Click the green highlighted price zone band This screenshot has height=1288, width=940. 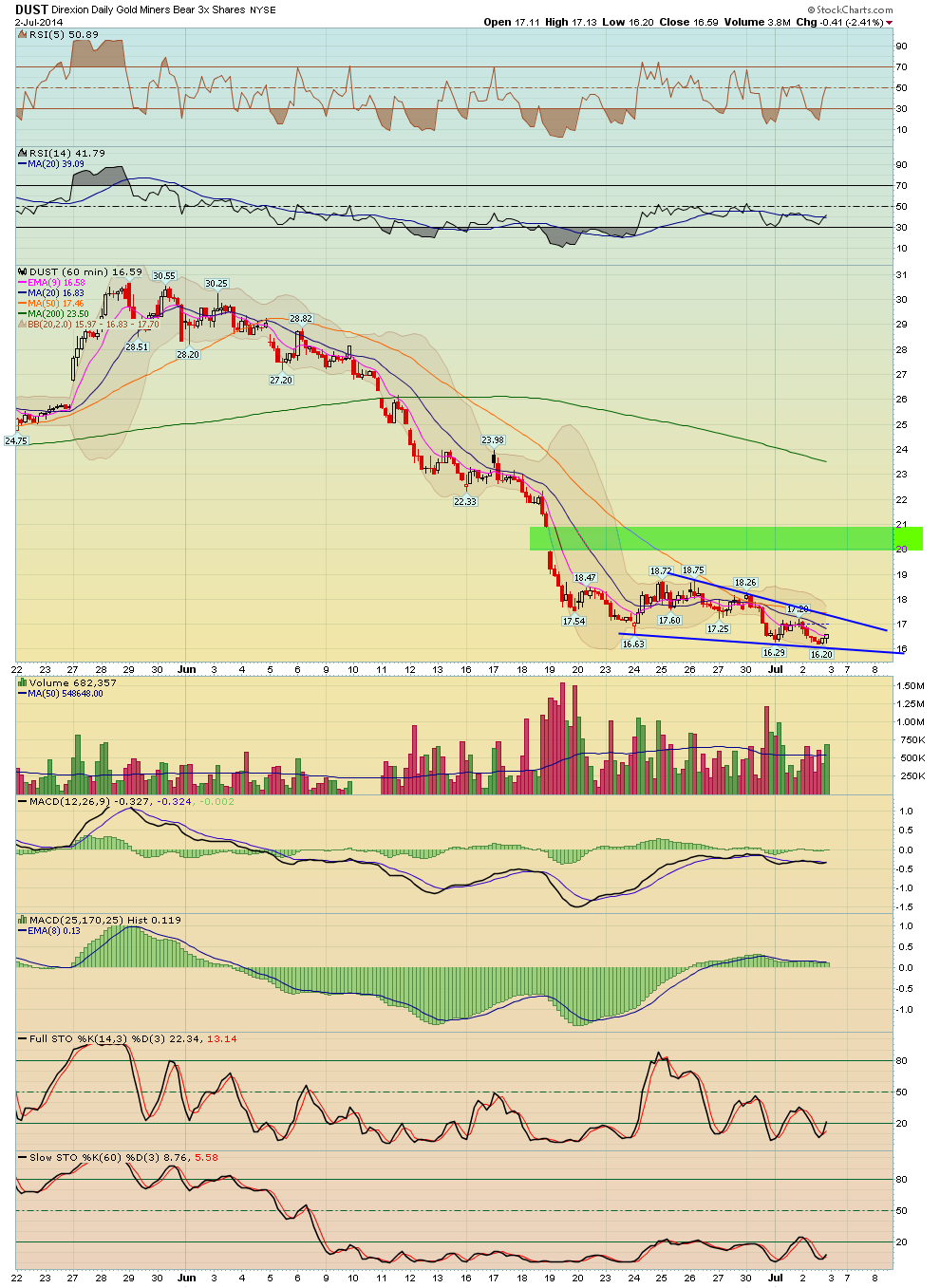[725, 538]
